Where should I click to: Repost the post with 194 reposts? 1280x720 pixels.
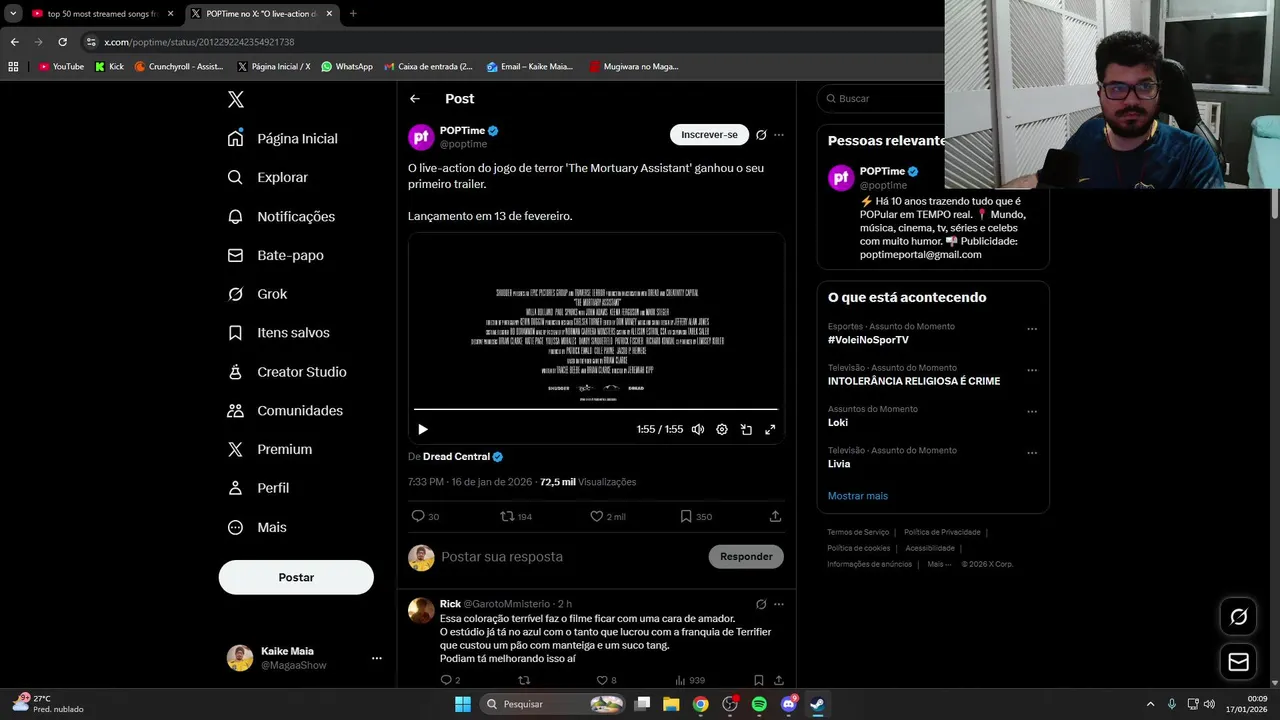coord(507,516)
